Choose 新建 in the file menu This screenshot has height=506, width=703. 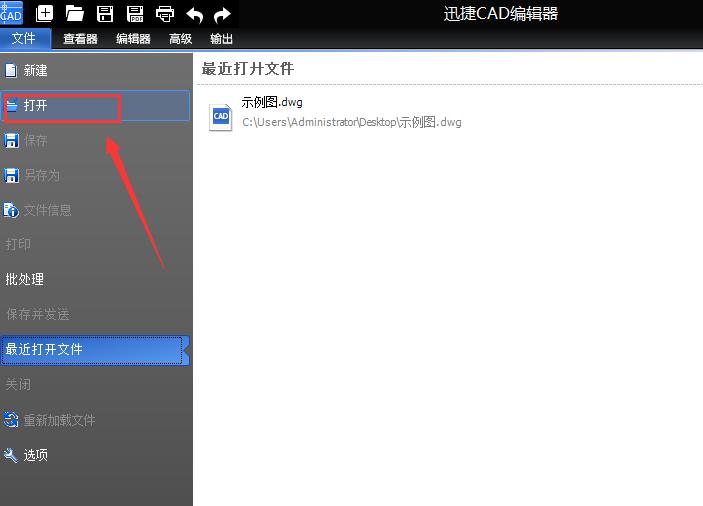95,70
